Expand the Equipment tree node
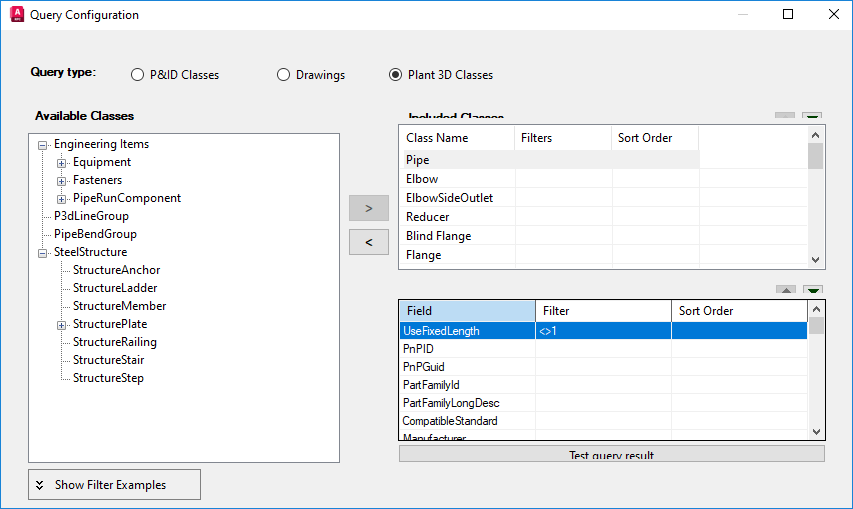The image size is (853, 509). 62,162
